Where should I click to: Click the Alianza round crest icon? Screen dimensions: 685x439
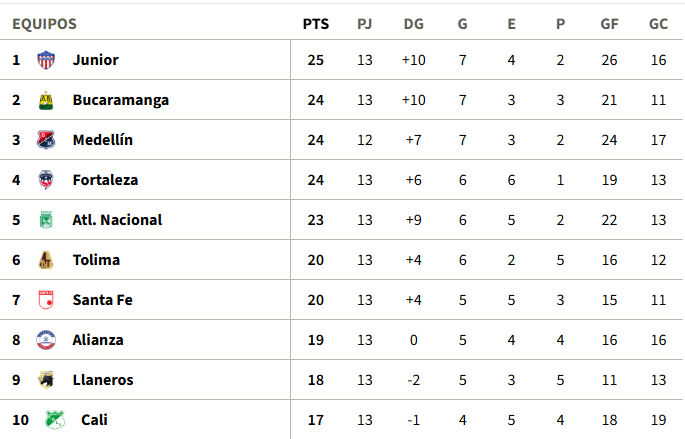click(46, 340)
